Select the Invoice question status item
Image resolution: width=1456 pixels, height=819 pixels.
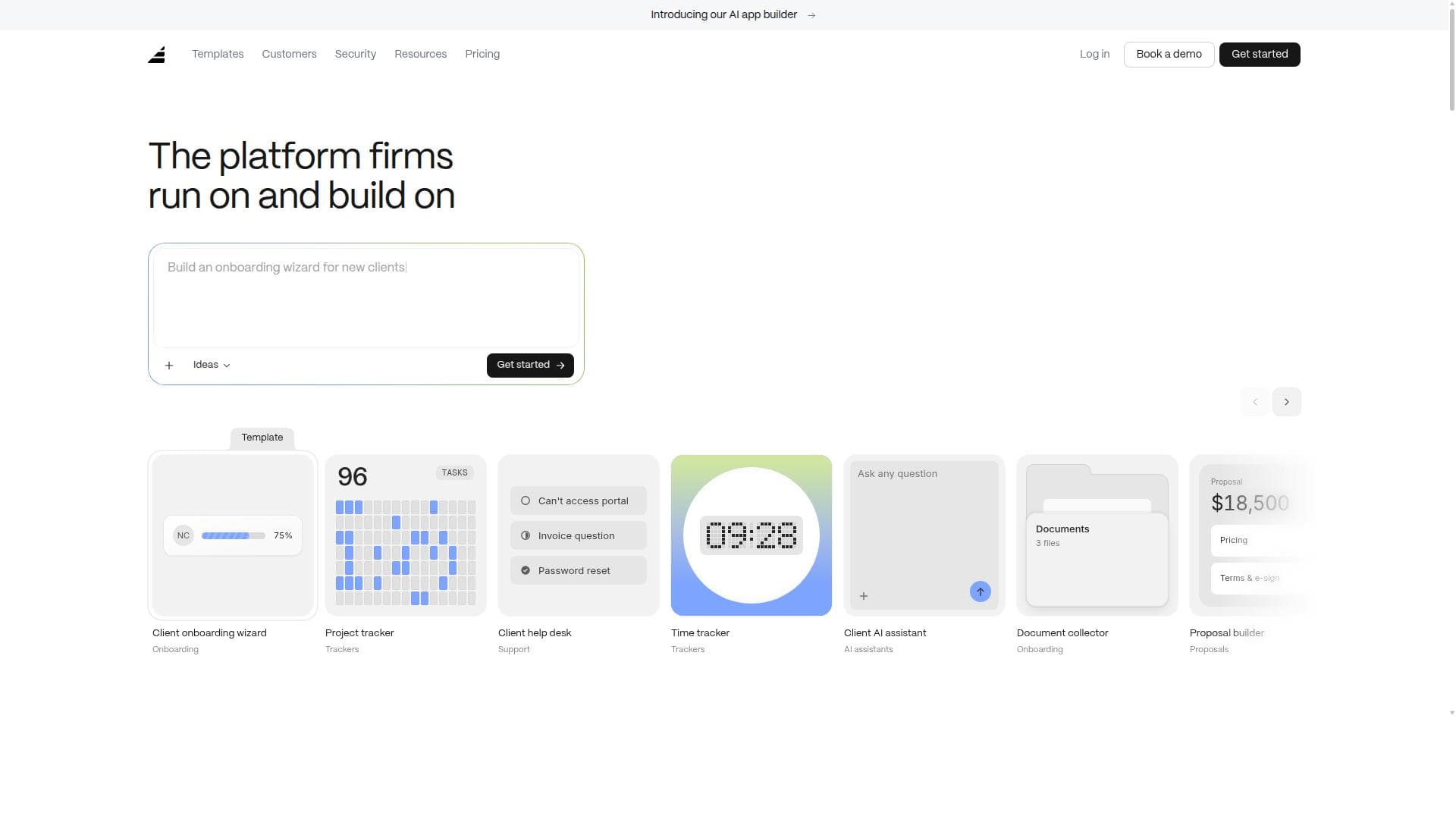point(579,535)
